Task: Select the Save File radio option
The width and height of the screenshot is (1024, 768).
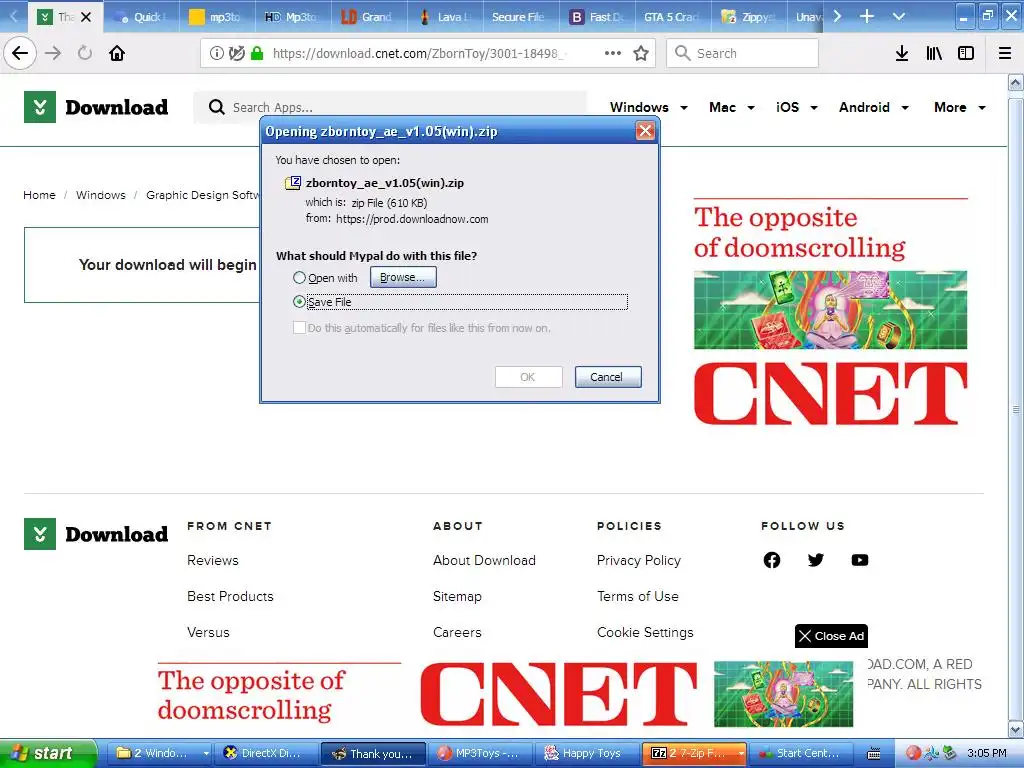Action: pyautogui.click(x=299, y=301)
